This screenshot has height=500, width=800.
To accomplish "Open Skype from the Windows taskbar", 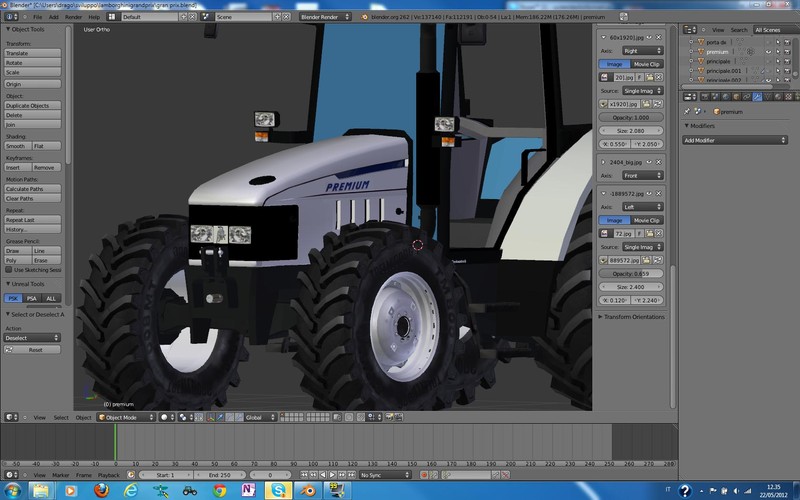I will click(x=279, y=491).
